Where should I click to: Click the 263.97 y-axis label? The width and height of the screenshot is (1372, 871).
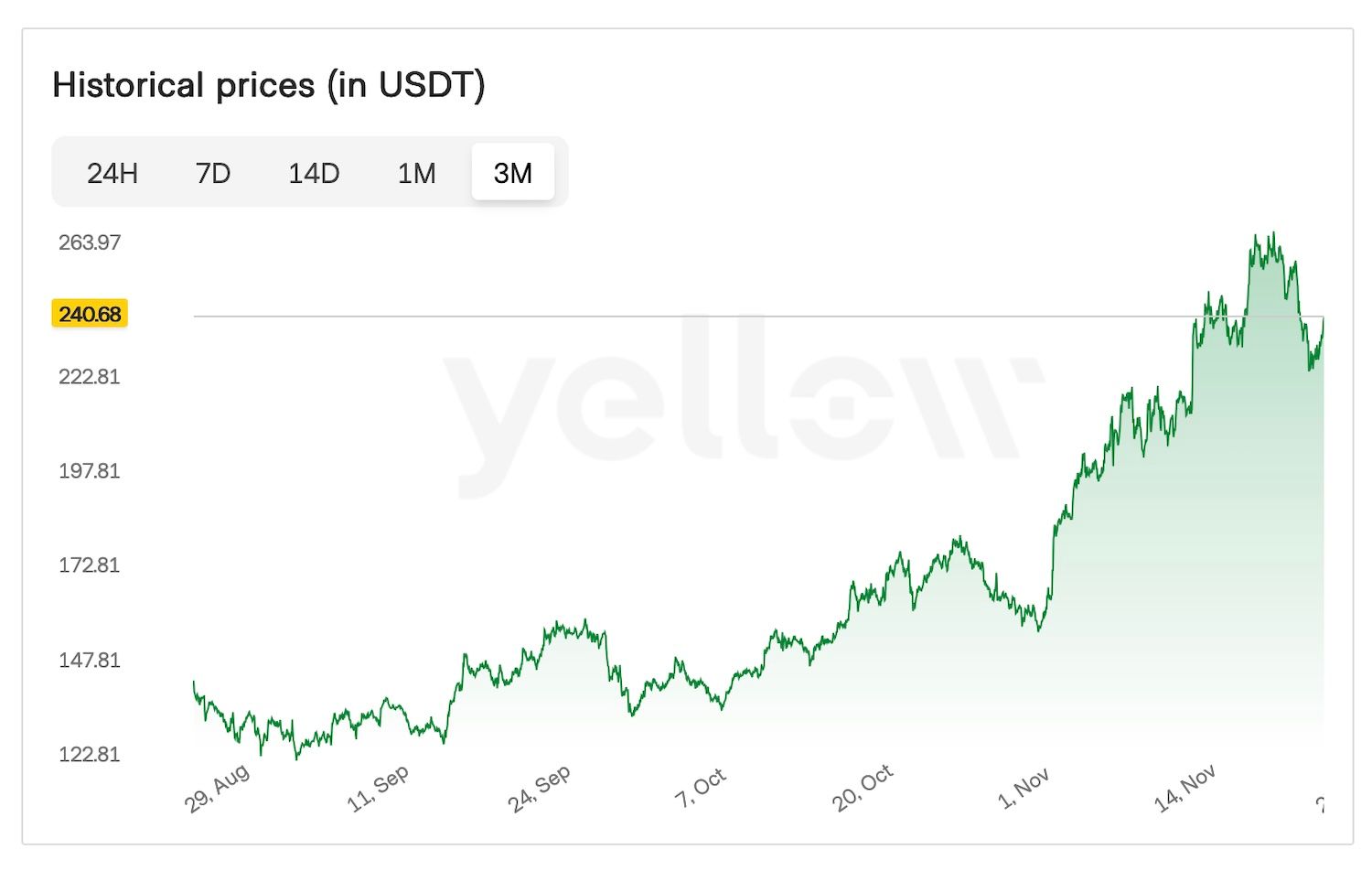(90, 242)
